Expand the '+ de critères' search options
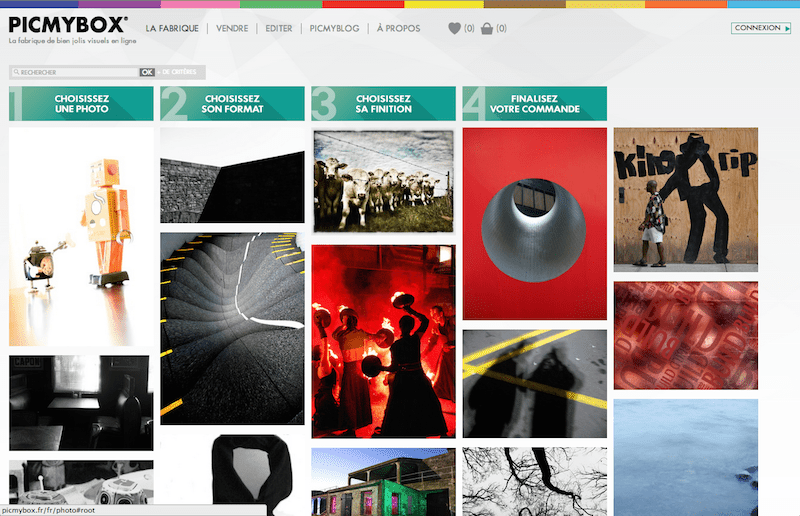800x516 pixels. [x=180, y=72]
